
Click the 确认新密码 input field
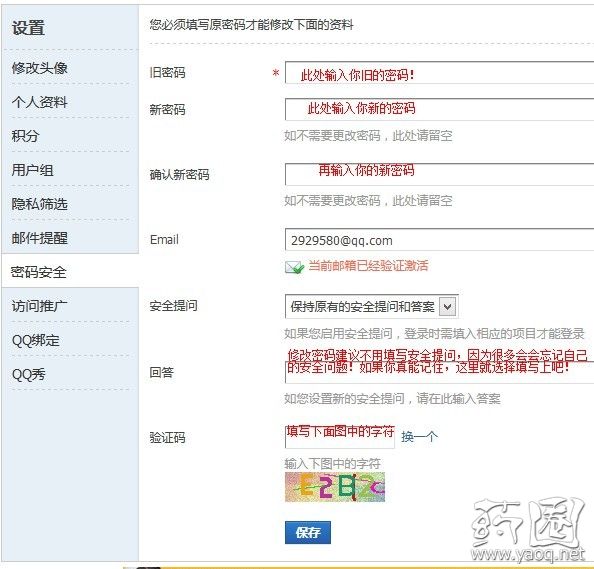439,174
